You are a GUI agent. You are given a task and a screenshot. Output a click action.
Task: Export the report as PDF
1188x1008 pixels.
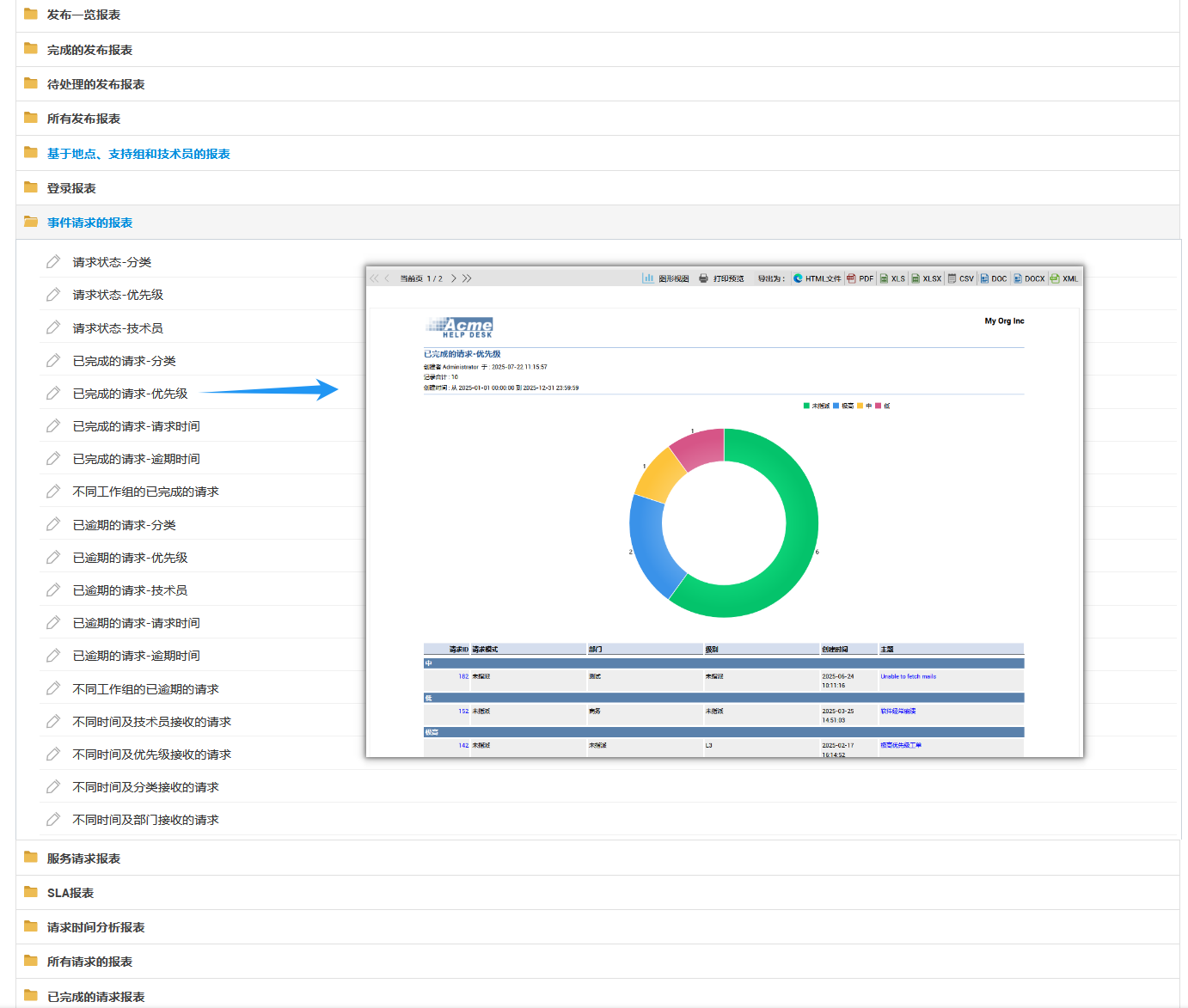pos(860,278)
